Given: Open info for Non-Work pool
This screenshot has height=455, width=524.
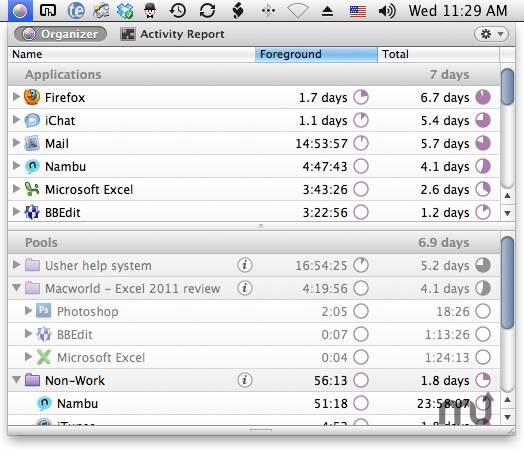Looking at the screenshot, I should point(245,380).
